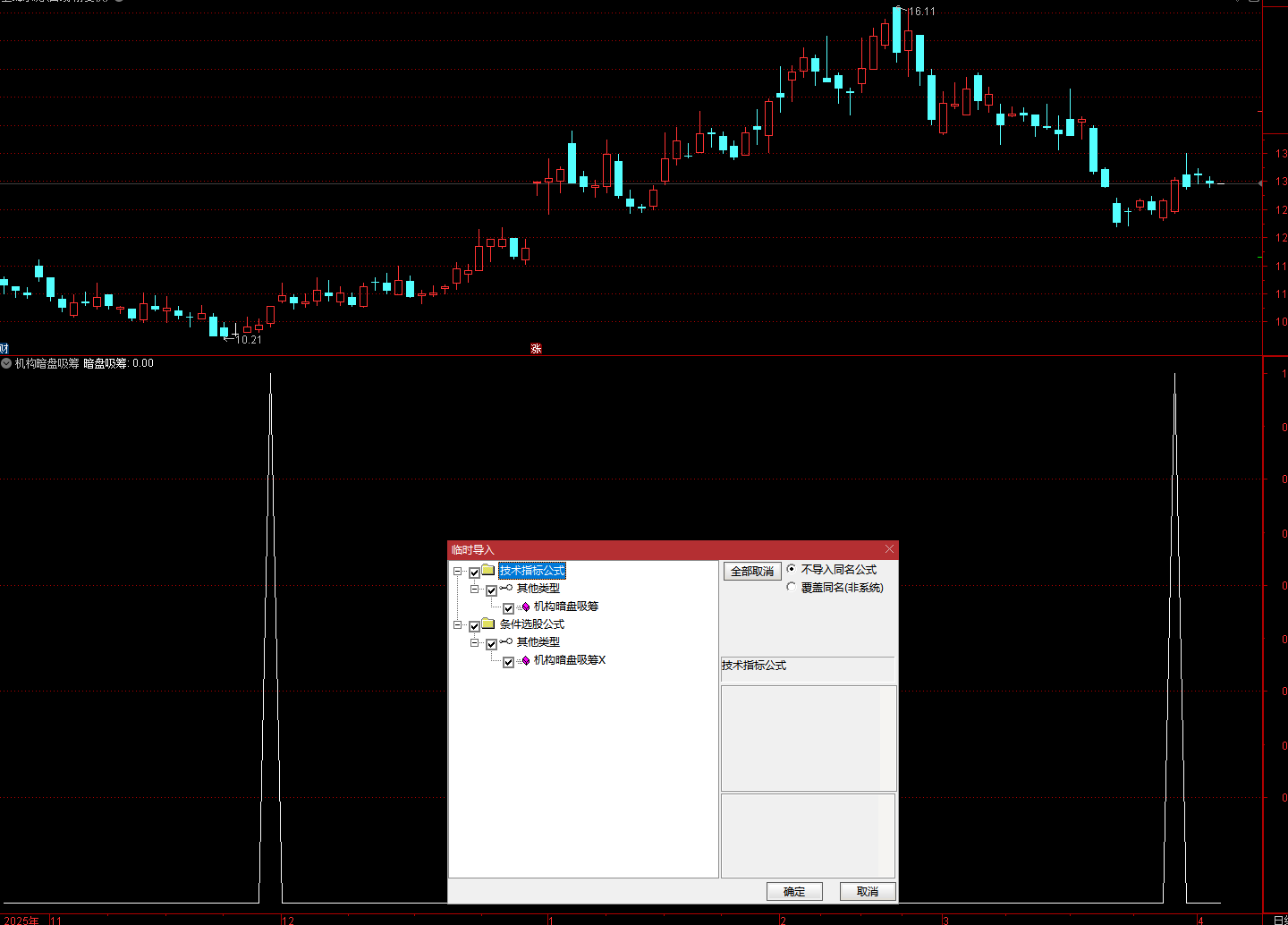Select the 条件选股公式 tree label
1288x925 pixels.
pos(532,624)
